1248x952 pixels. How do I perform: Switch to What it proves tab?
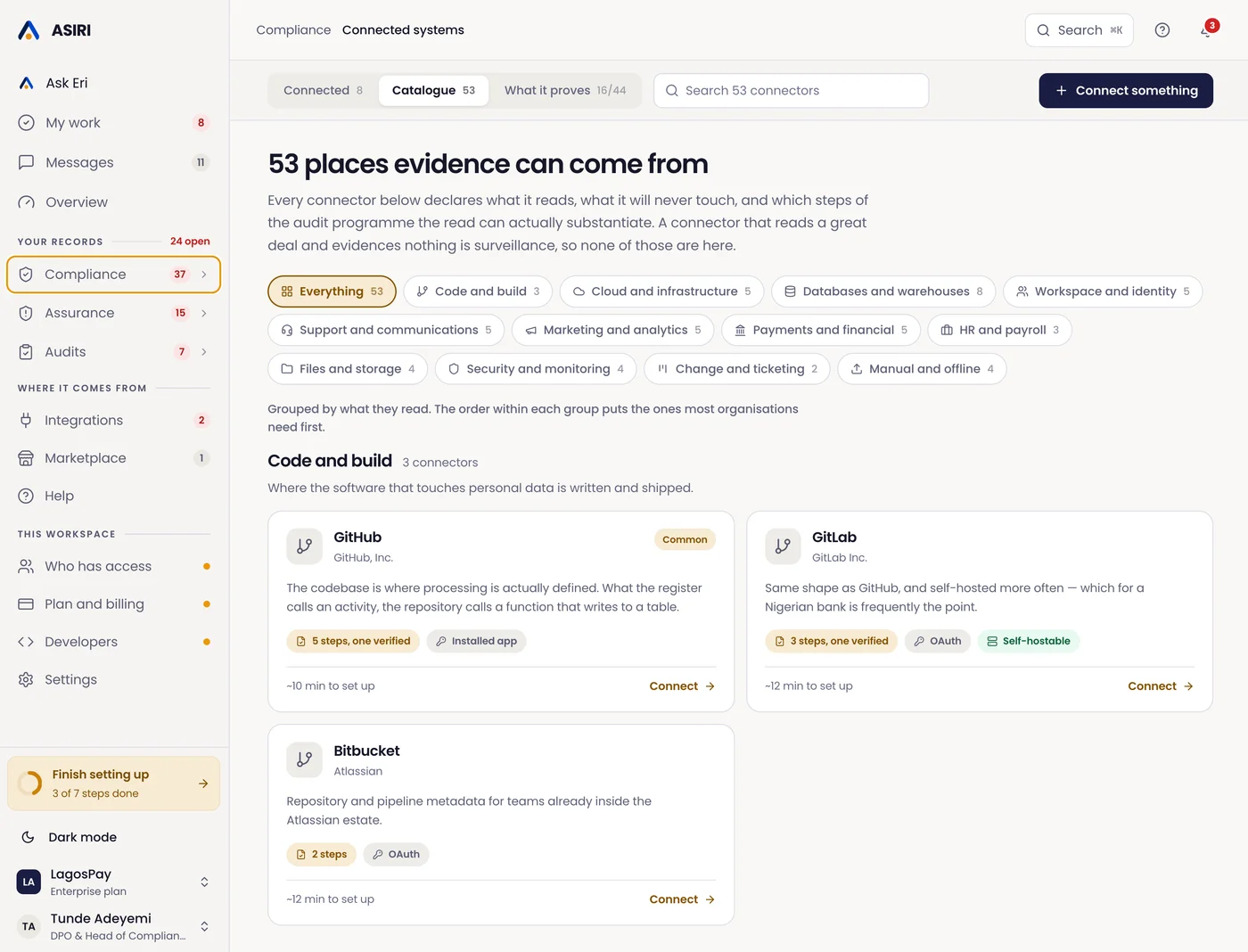(565, 90)
